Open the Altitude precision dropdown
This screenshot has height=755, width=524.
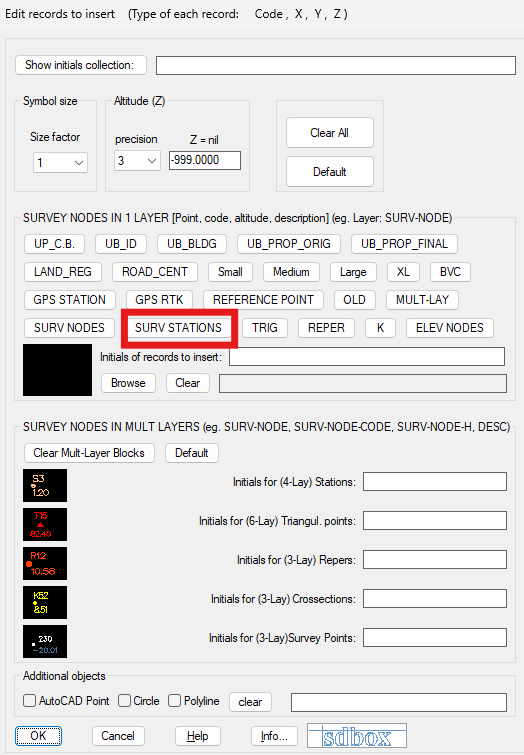(x=137, y=160)
